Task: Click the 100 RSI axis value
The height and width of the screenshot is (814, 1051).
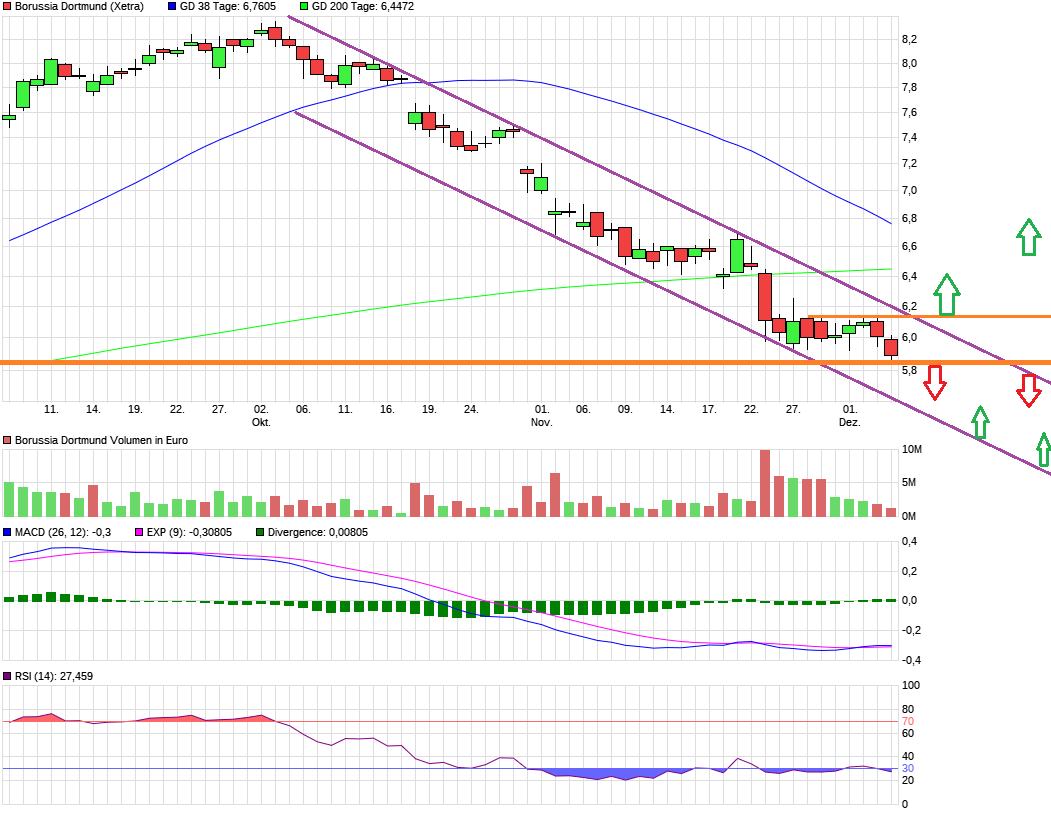Action: (x=911, y=685)
